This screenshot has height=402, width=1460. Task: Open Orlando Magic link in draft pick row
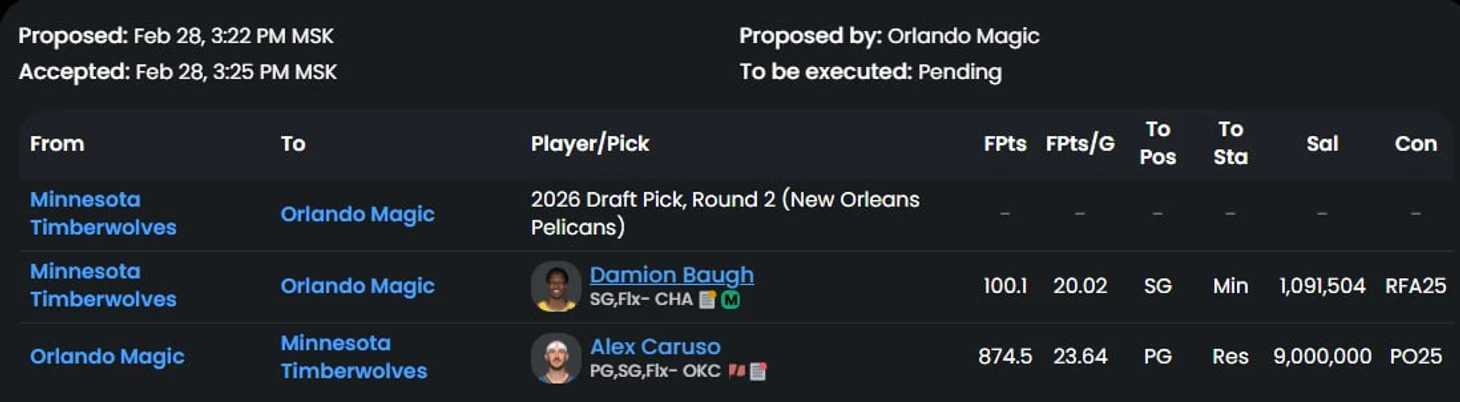coord(357,214)
